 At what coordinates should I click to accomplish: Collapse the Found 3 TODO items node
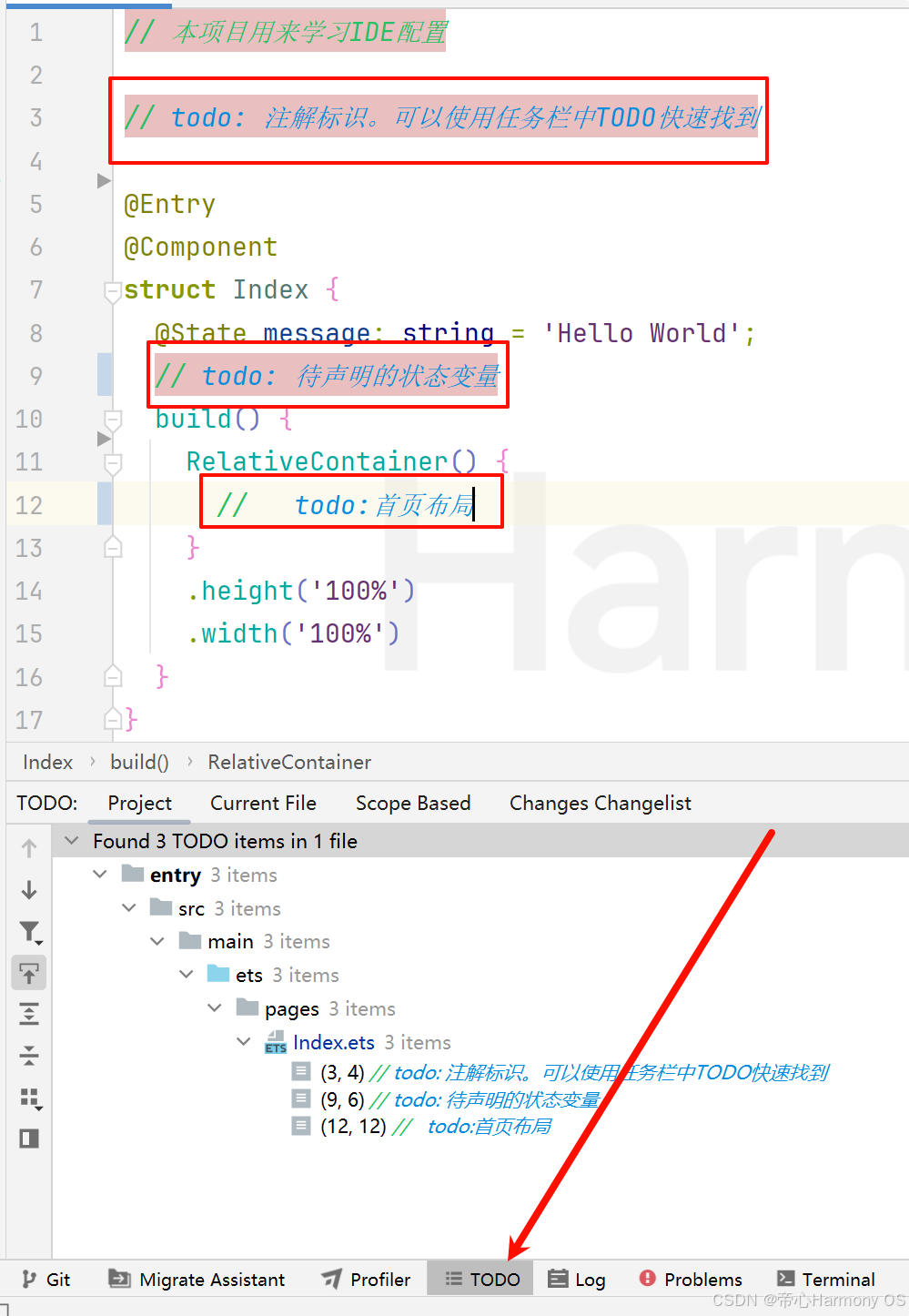[x=72, y=841]
